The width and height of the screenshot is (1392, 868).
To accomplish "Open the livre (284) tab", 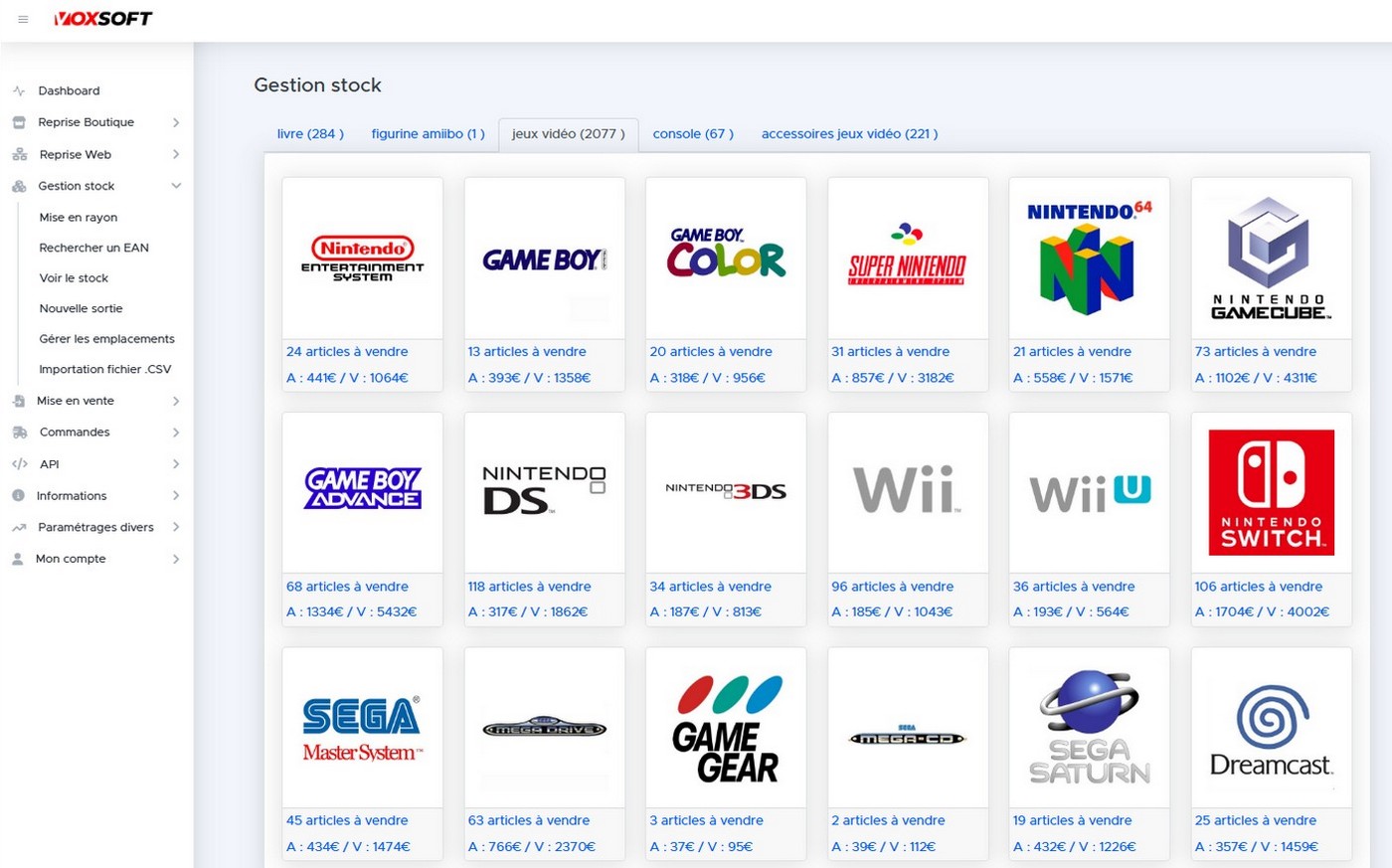I will point(310,133).
